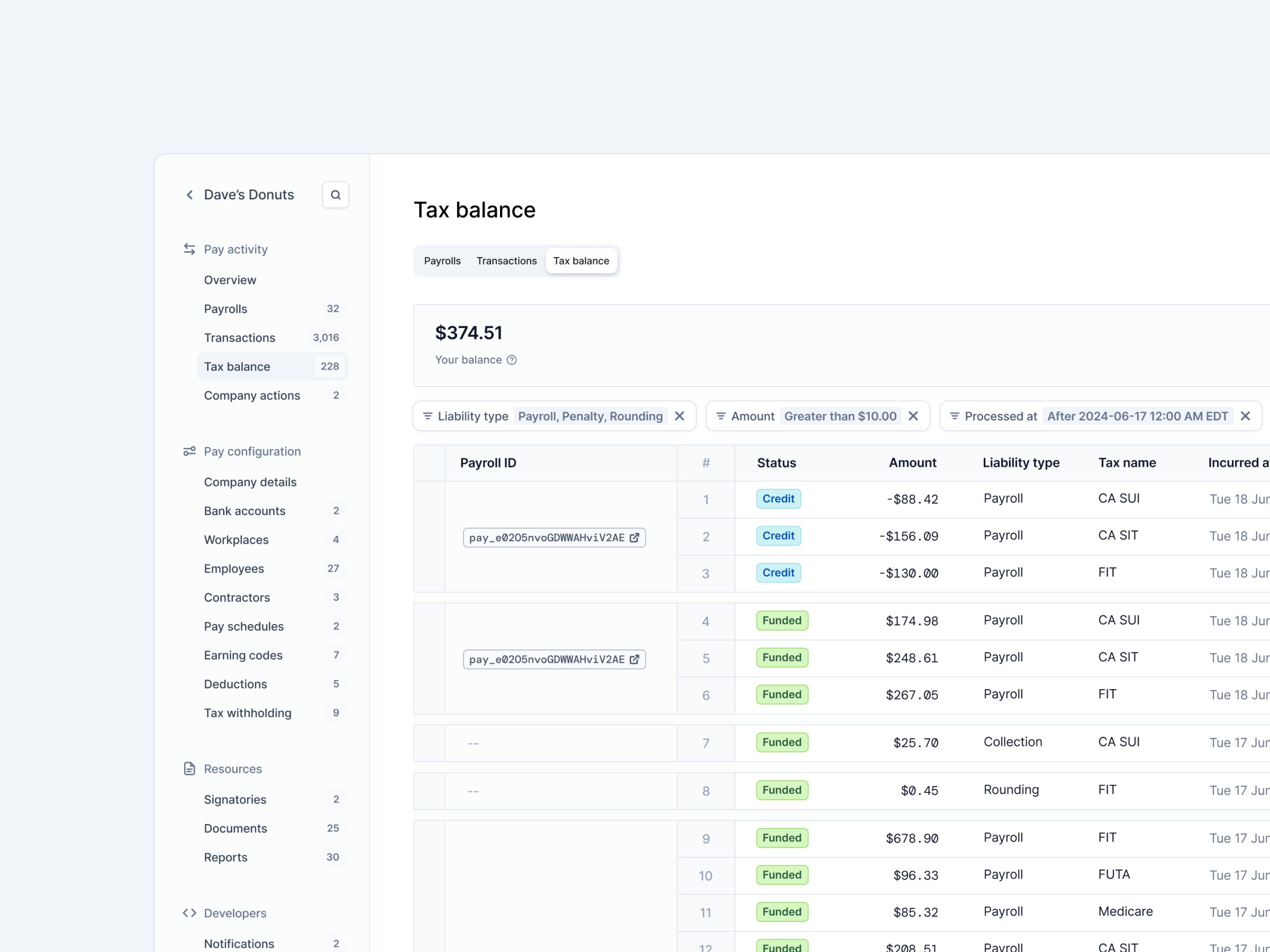Image resolution: width=1270 pixels, height=952 pixels.
Task: Go to Employees in the sidebar
Action: tap(234, 569)
